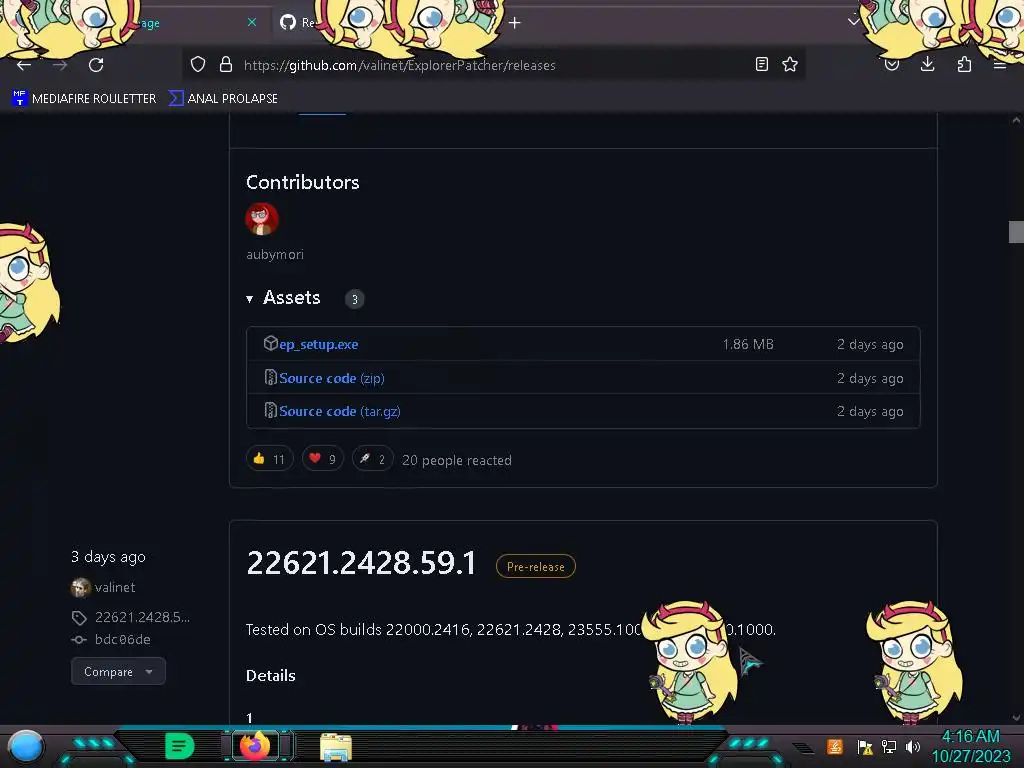Click package icon beside ep_setup.exe
The width and height of the screenshot is (1024, 768).
click(x=270, y=343)
